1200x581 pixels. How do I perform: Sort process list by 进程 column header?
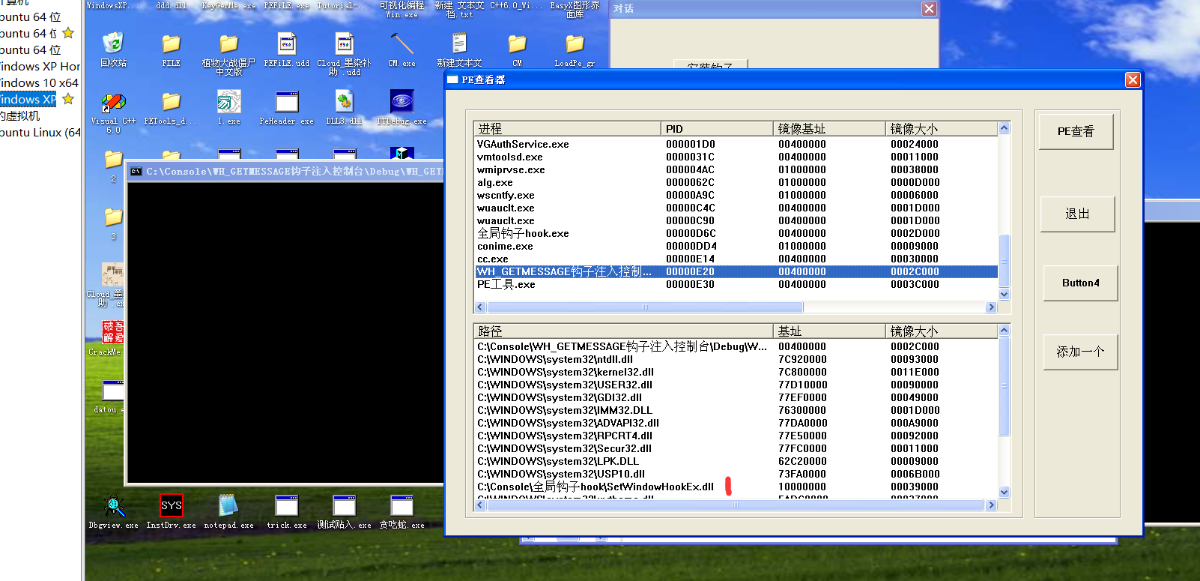pyautogui.click(x=567, y=129)
